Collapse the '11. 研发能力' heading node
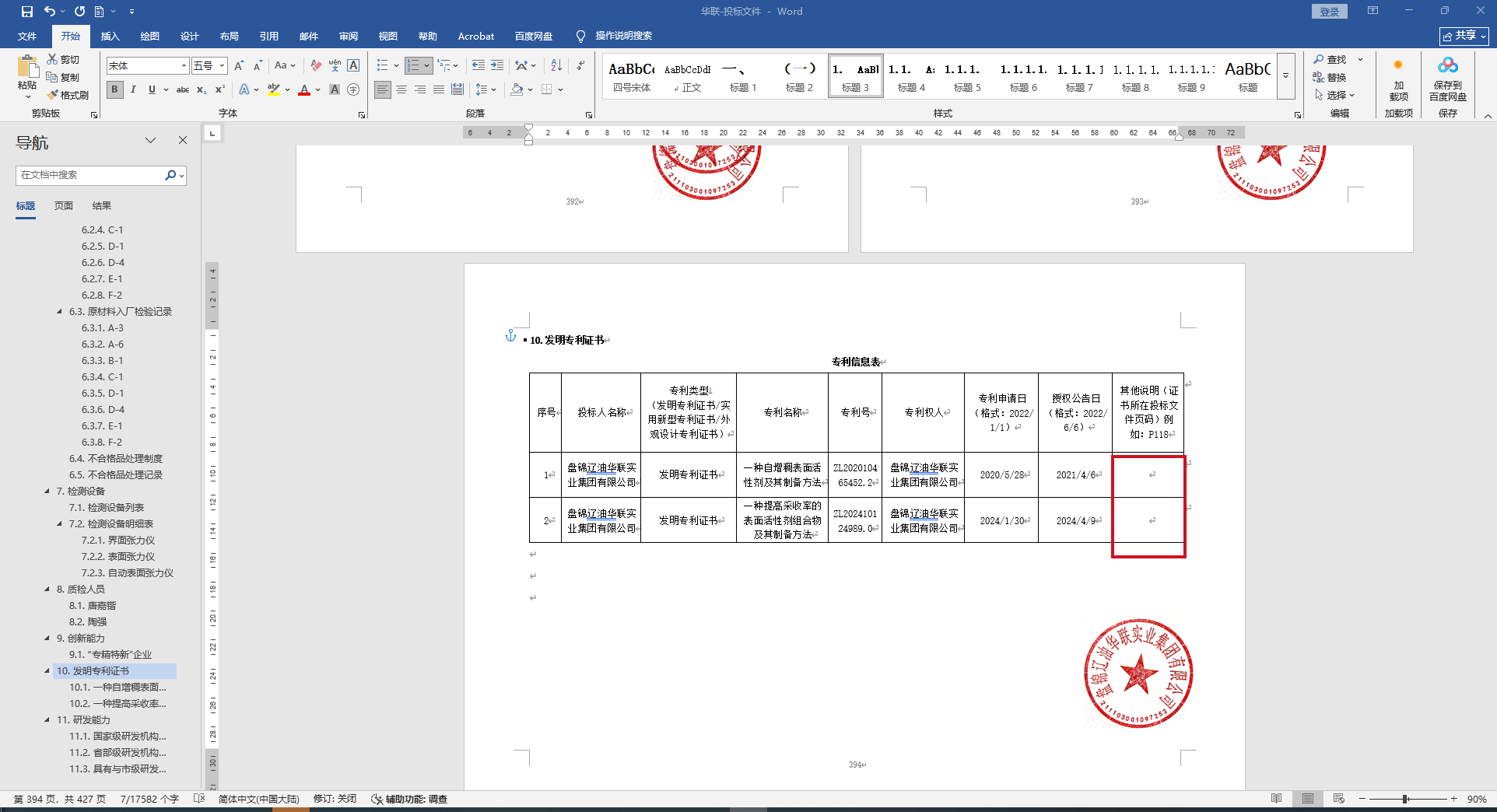This screenshot has height=812, width=1497. 47,720
